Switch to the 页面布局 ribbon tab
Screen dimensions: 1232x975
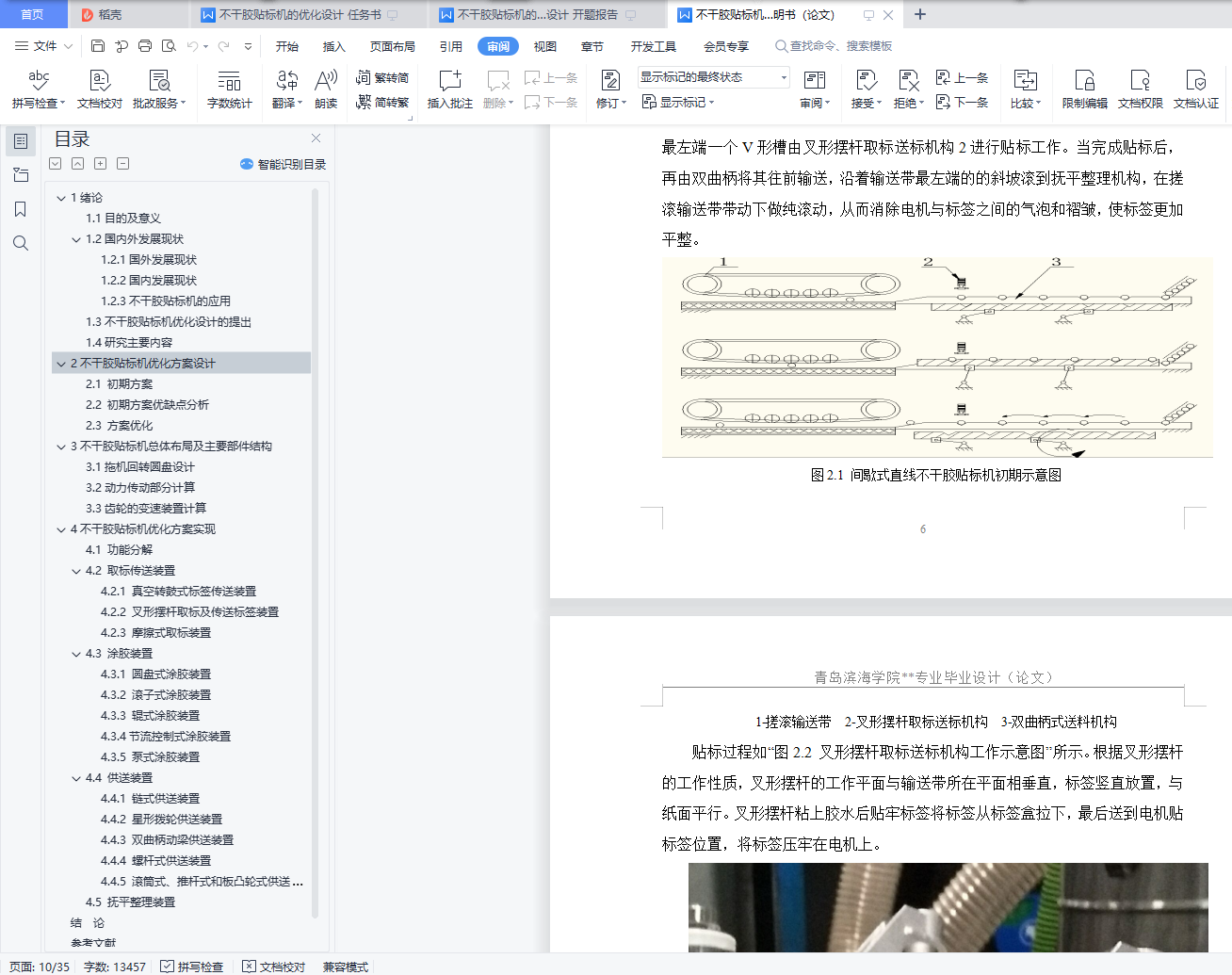point(393,46)
